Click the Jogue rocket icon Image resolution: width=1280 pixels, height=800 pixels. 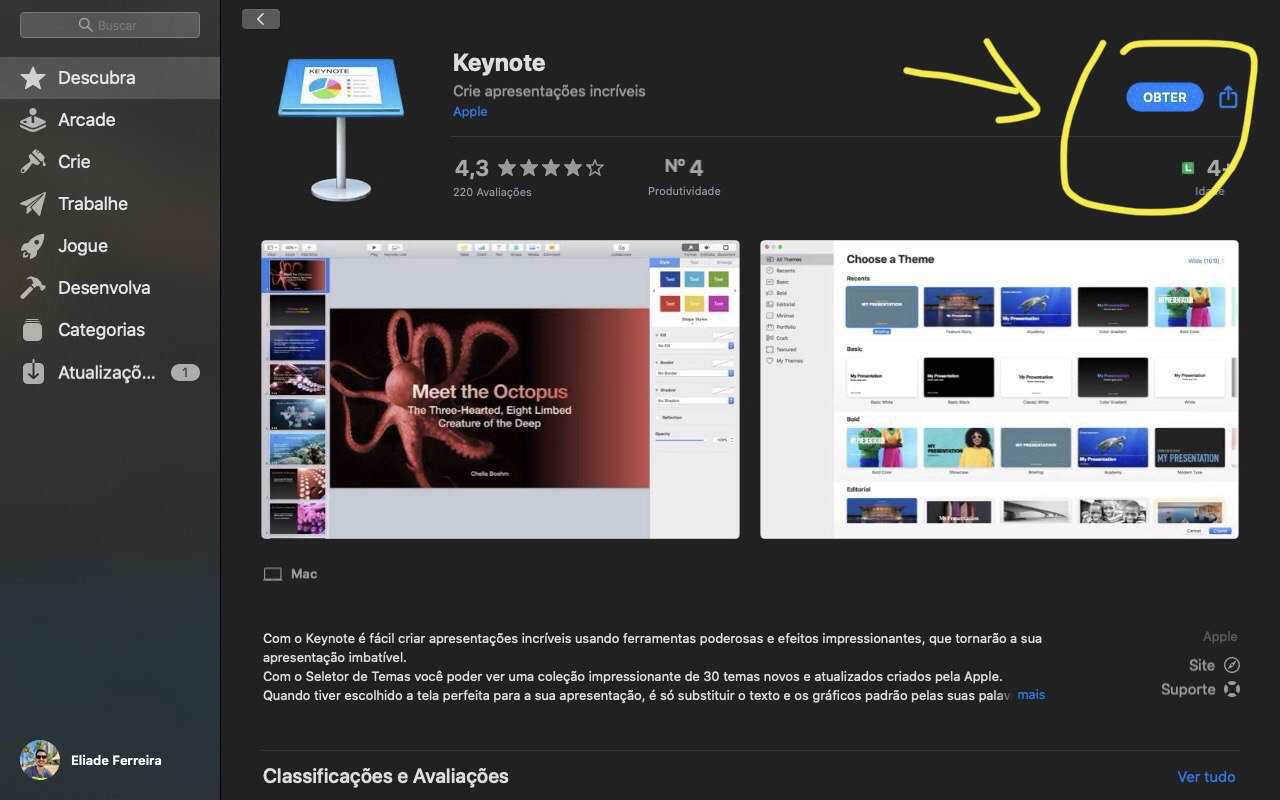(33, 246)
